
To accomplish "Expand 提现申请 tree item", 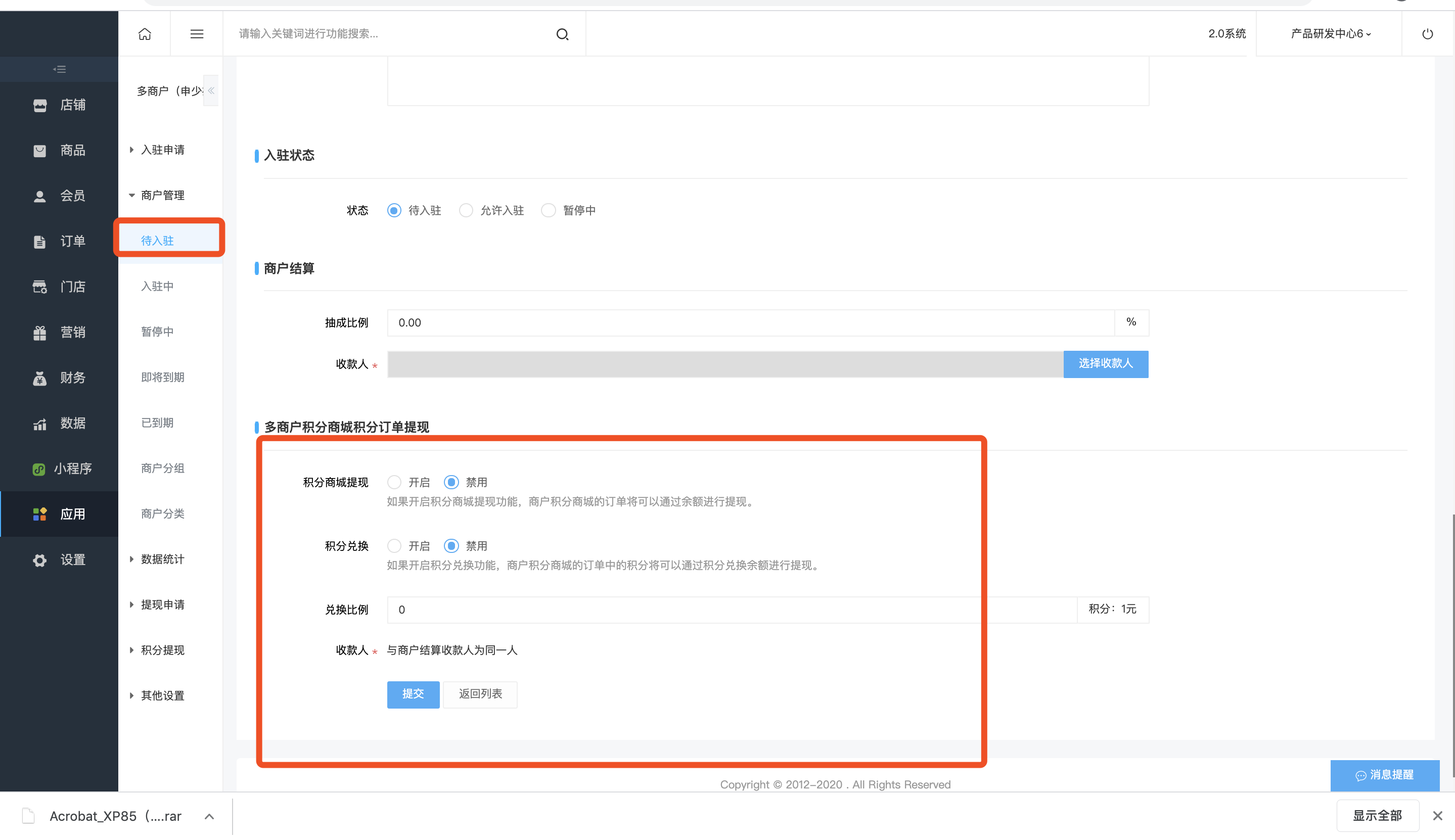I will [131, 604].
